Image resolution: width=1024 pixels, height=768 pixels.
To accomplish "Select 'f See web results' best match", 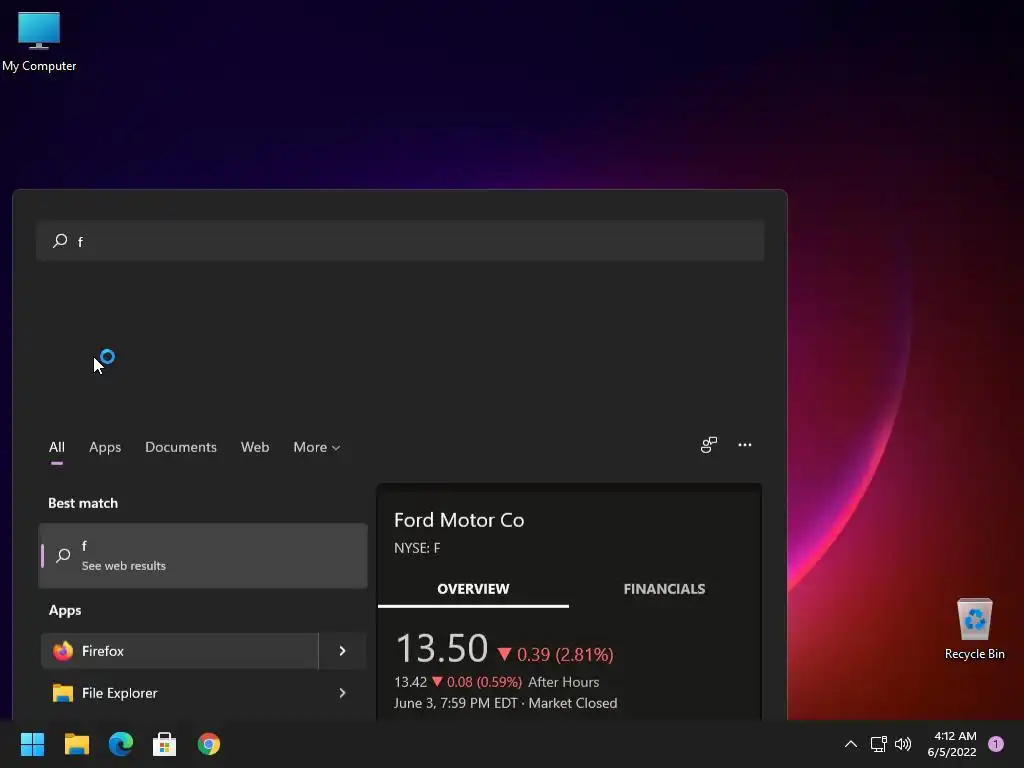I will pyautogui.click(x=203, y=556).
